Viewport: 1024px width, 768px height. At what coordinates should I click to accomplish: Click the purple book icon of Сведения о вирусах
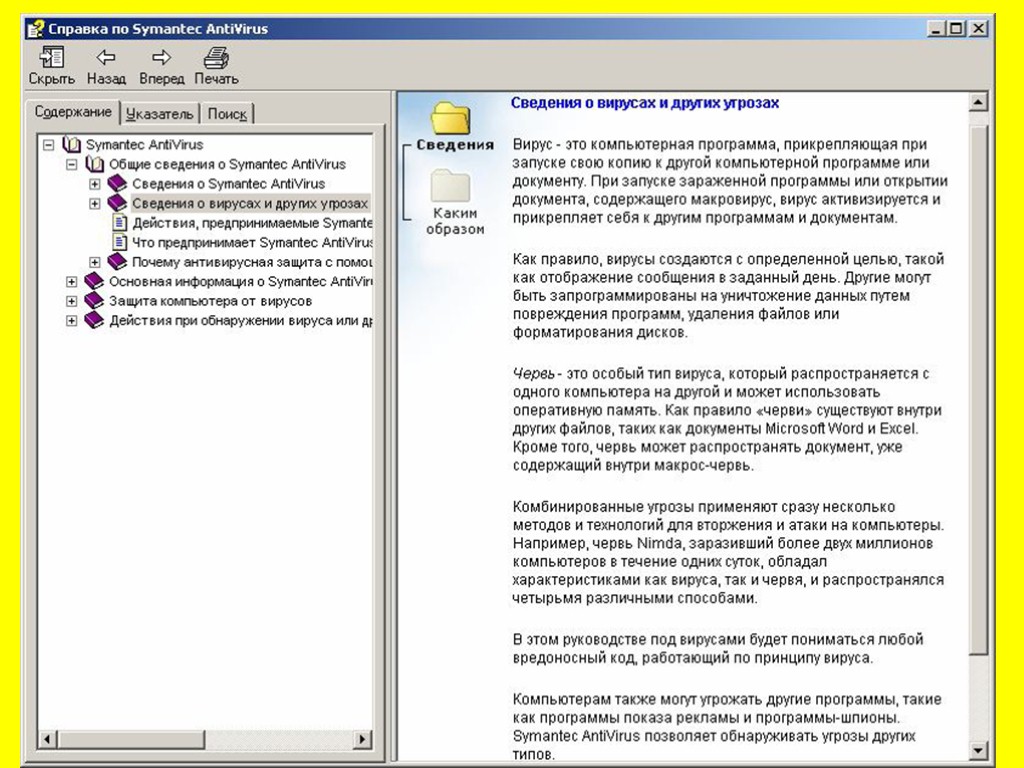click(x=118, y=203)
